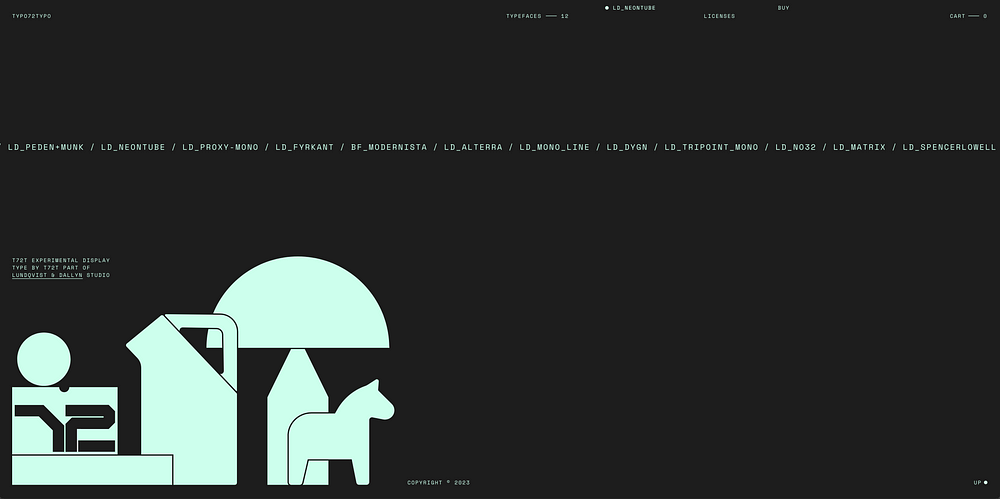Open the TYPO72TYPO home logo link
The height and width of the screenshot is (499, 1000).
(31, 16)
